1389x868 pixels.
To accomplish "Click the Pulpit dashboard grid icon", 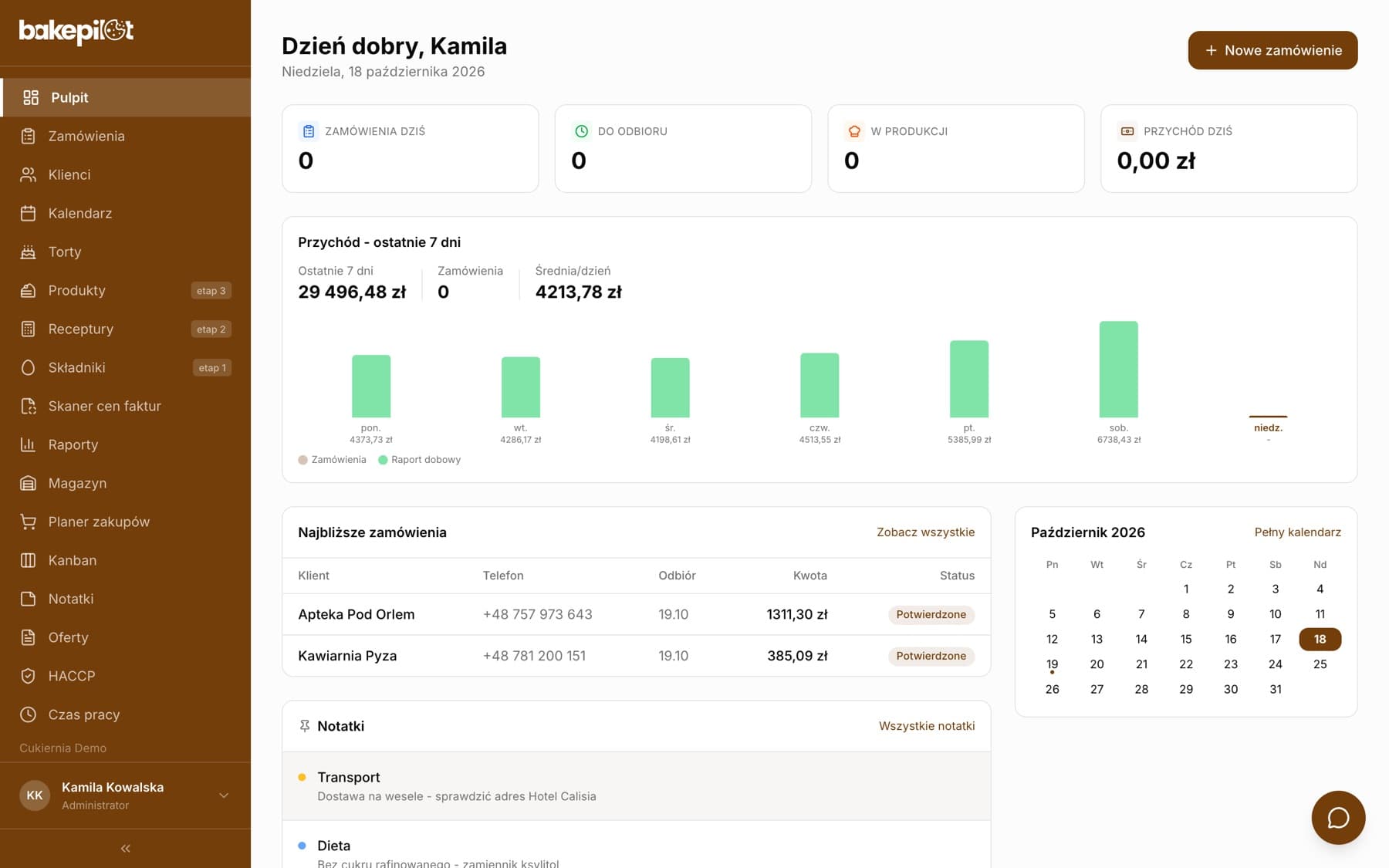I will pyautogui.click(x=31, y=97).
